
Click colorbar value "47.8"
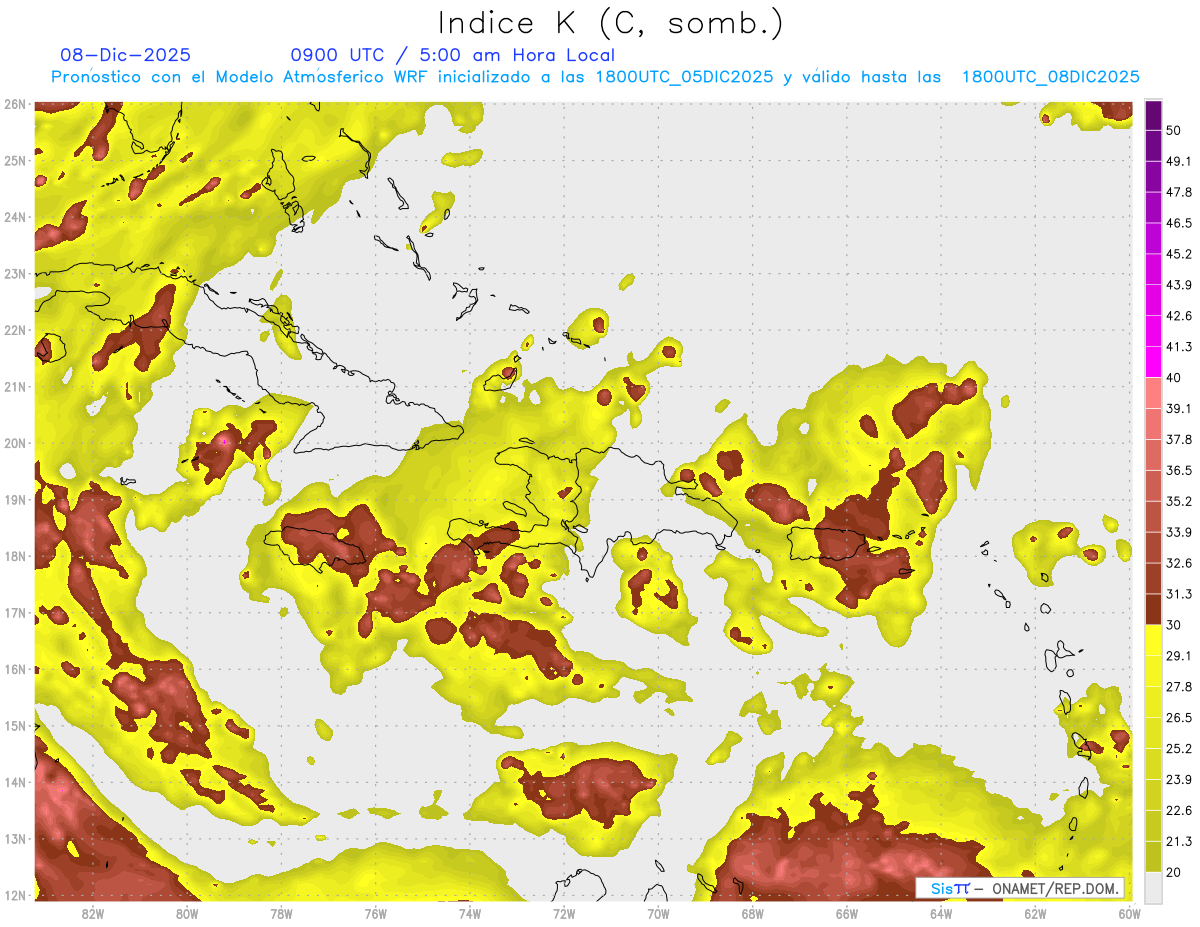click(x=1178, y=192)
